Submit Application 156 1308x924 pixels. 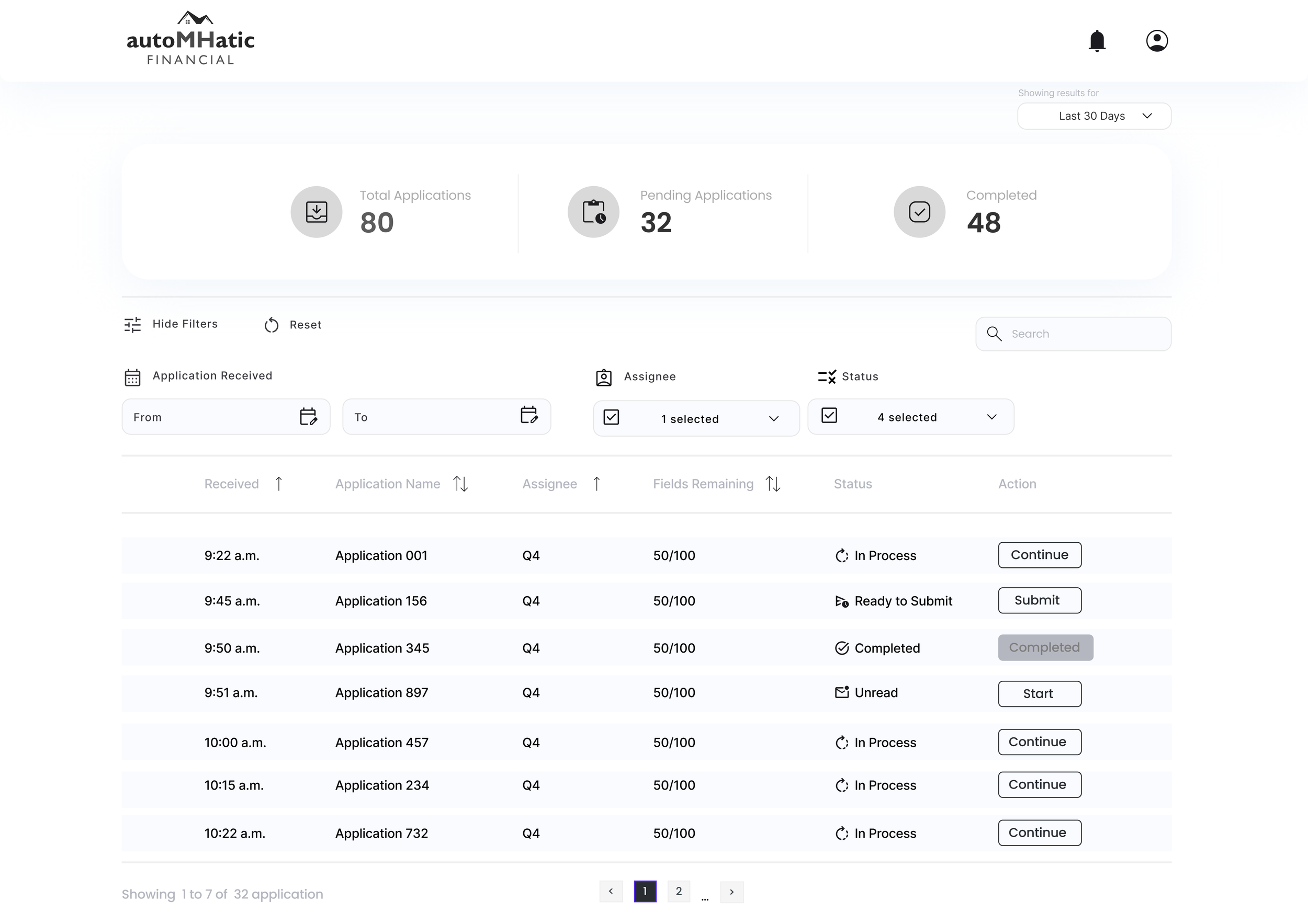(x=1040, y=601)
